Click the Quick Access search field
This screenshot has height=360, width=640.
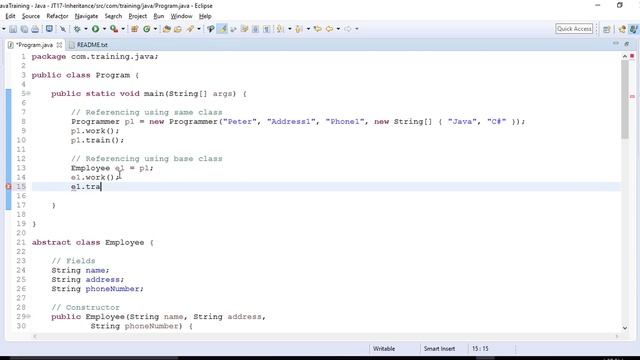click(x=574, y=29)
